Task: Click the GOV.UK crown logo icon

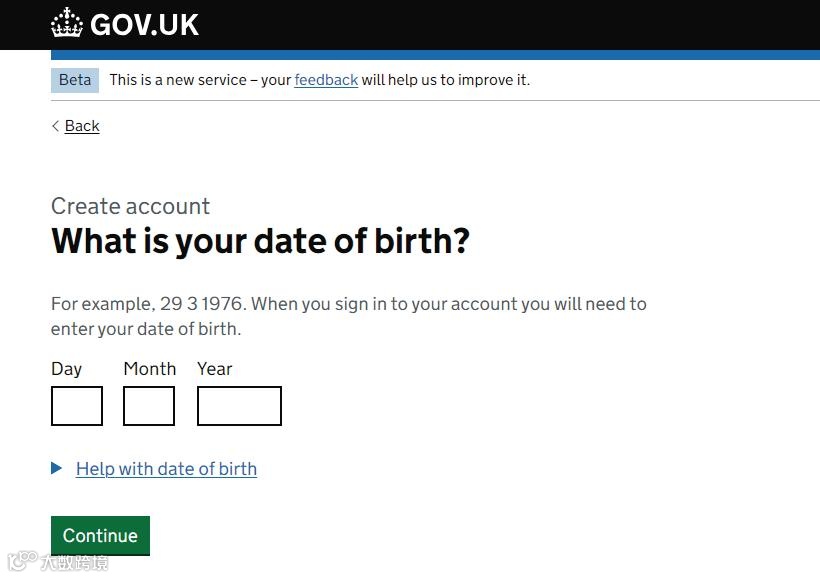Action: pyautogui.click(x=67, y=23)
